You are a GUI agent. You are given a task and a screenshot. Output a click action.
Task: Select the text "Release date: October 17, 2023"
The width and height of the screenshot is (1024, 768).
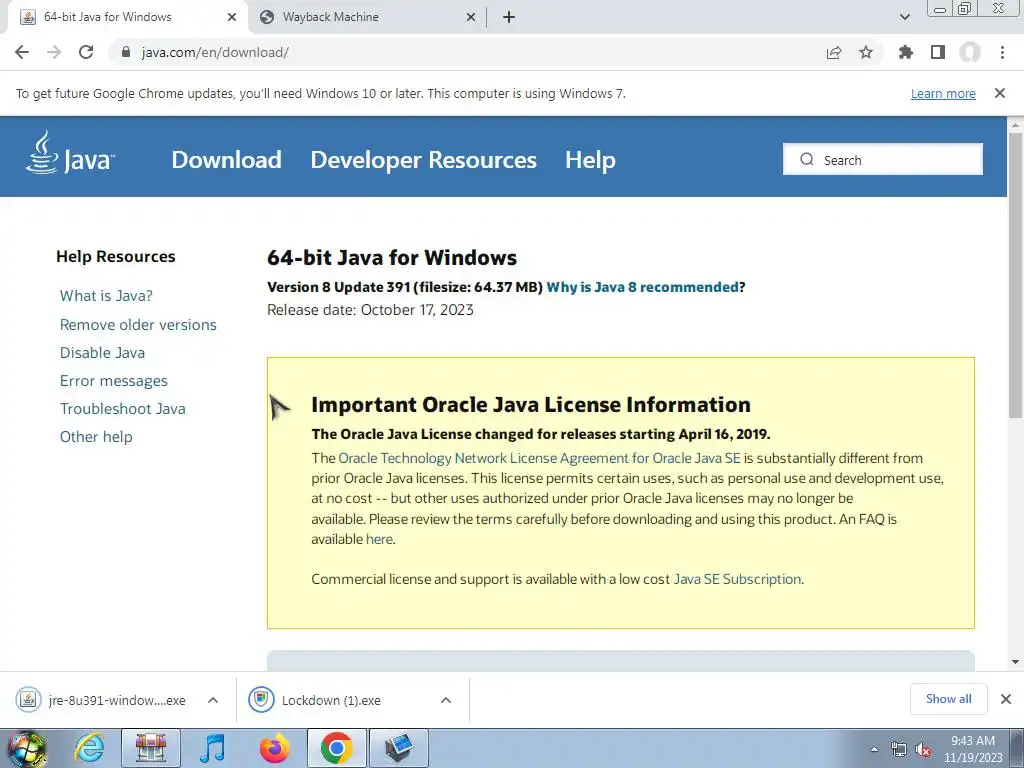[370, 310]
